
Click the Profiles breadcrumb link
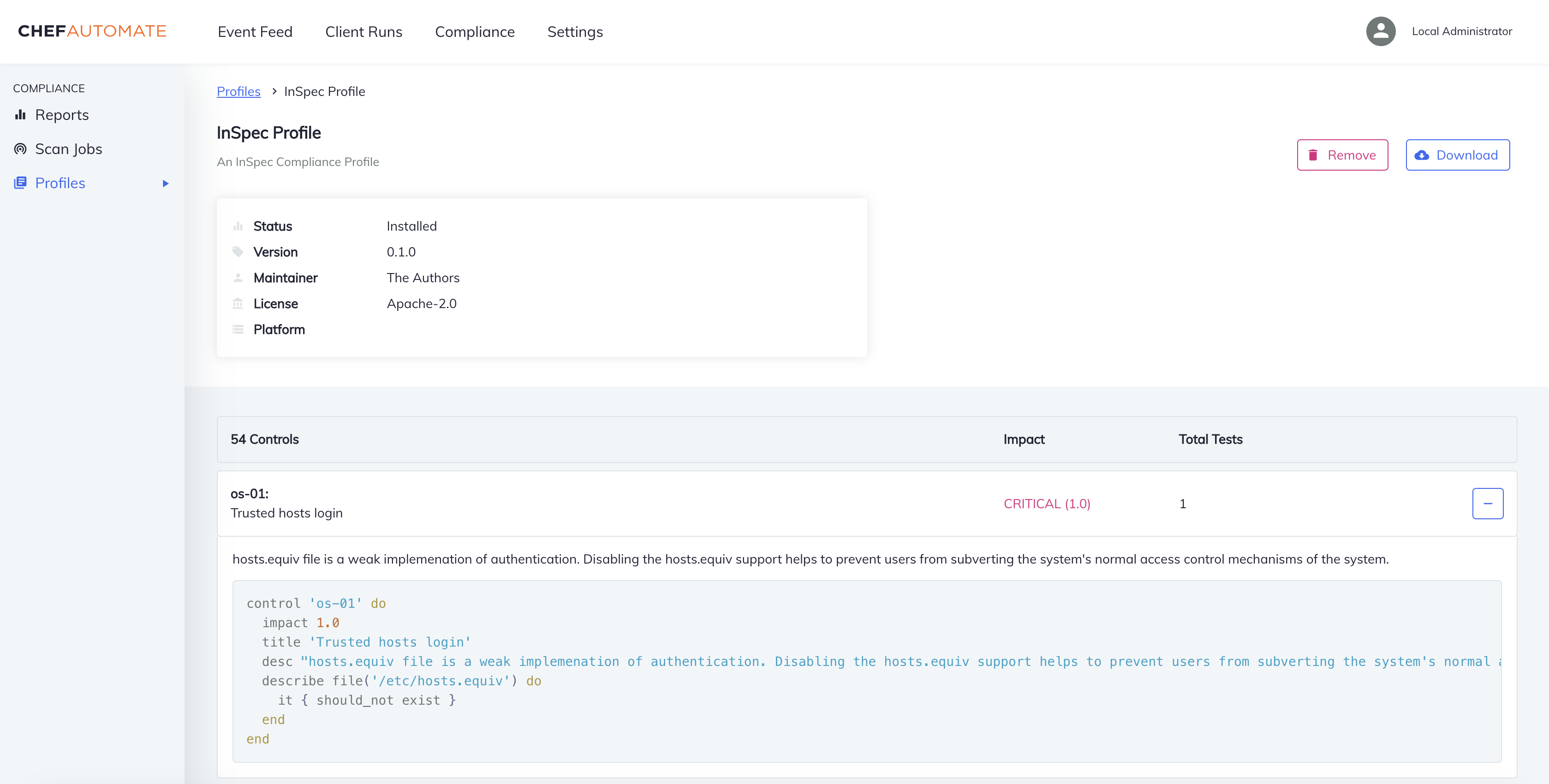pos(238,91)
